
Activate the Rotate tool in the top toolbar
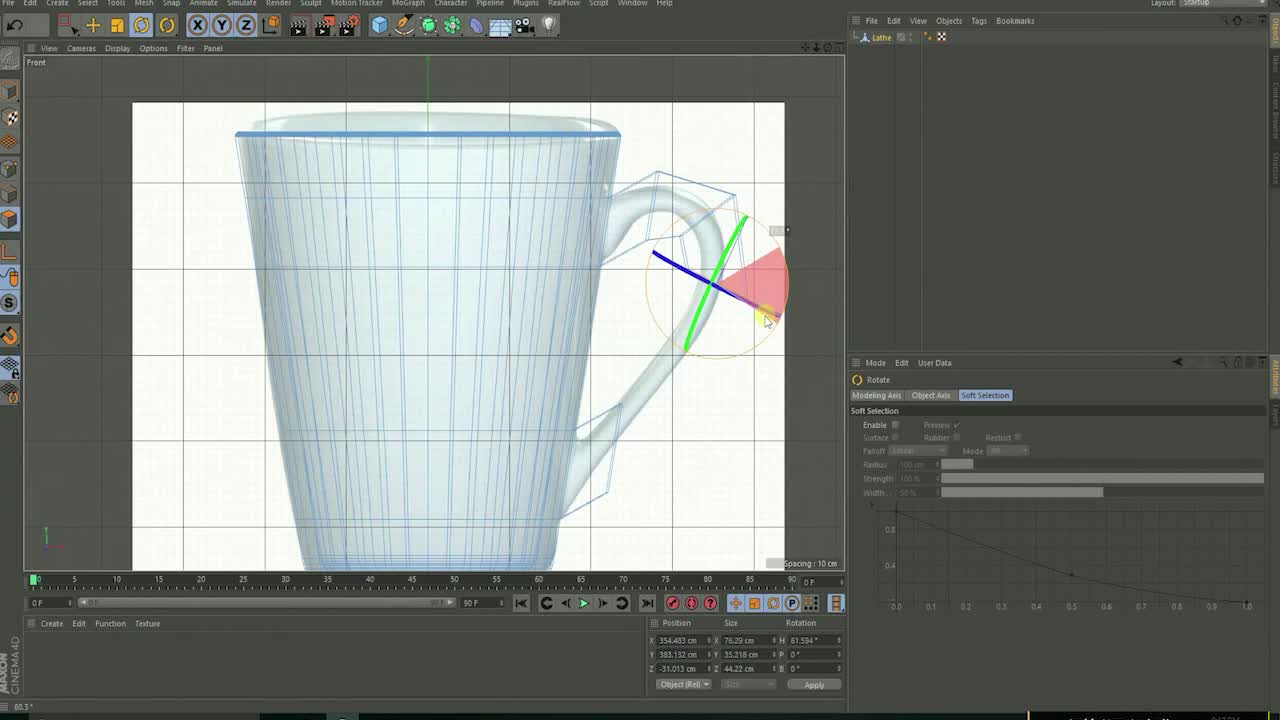tap(142, 25)
